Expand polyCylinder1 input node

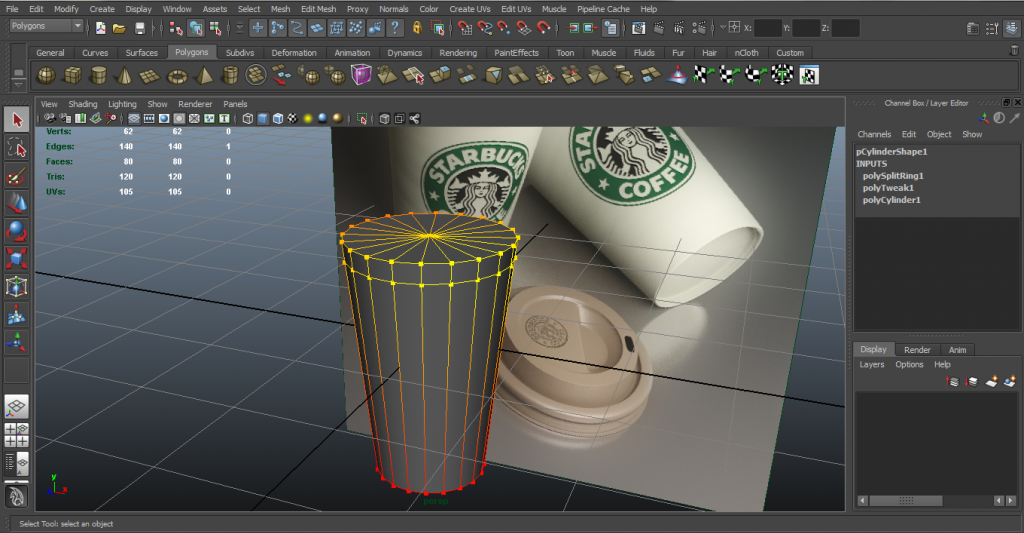pyautogui.click(x=891, y=201)
